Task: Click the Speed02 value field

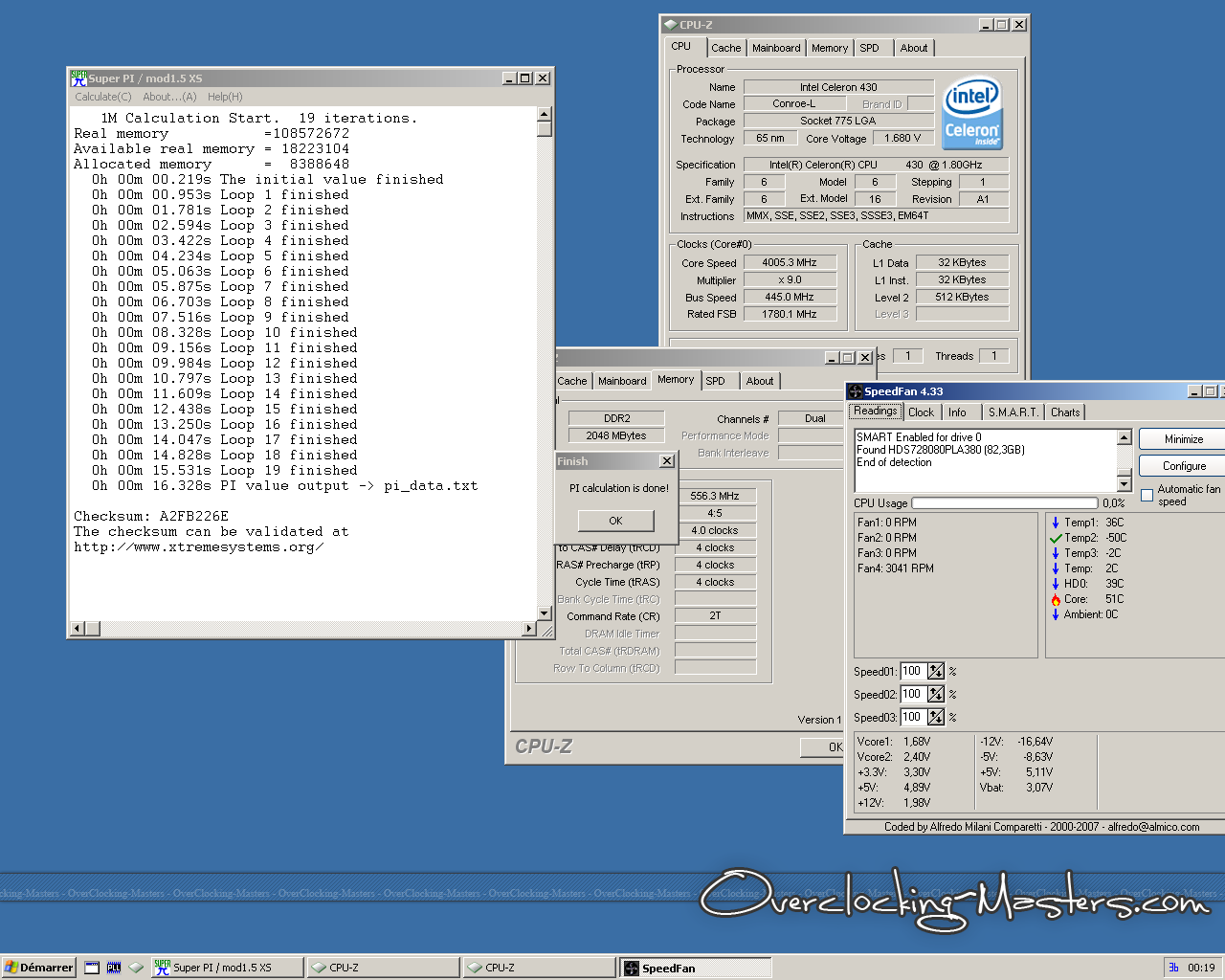Action: [x=913, y=695]
